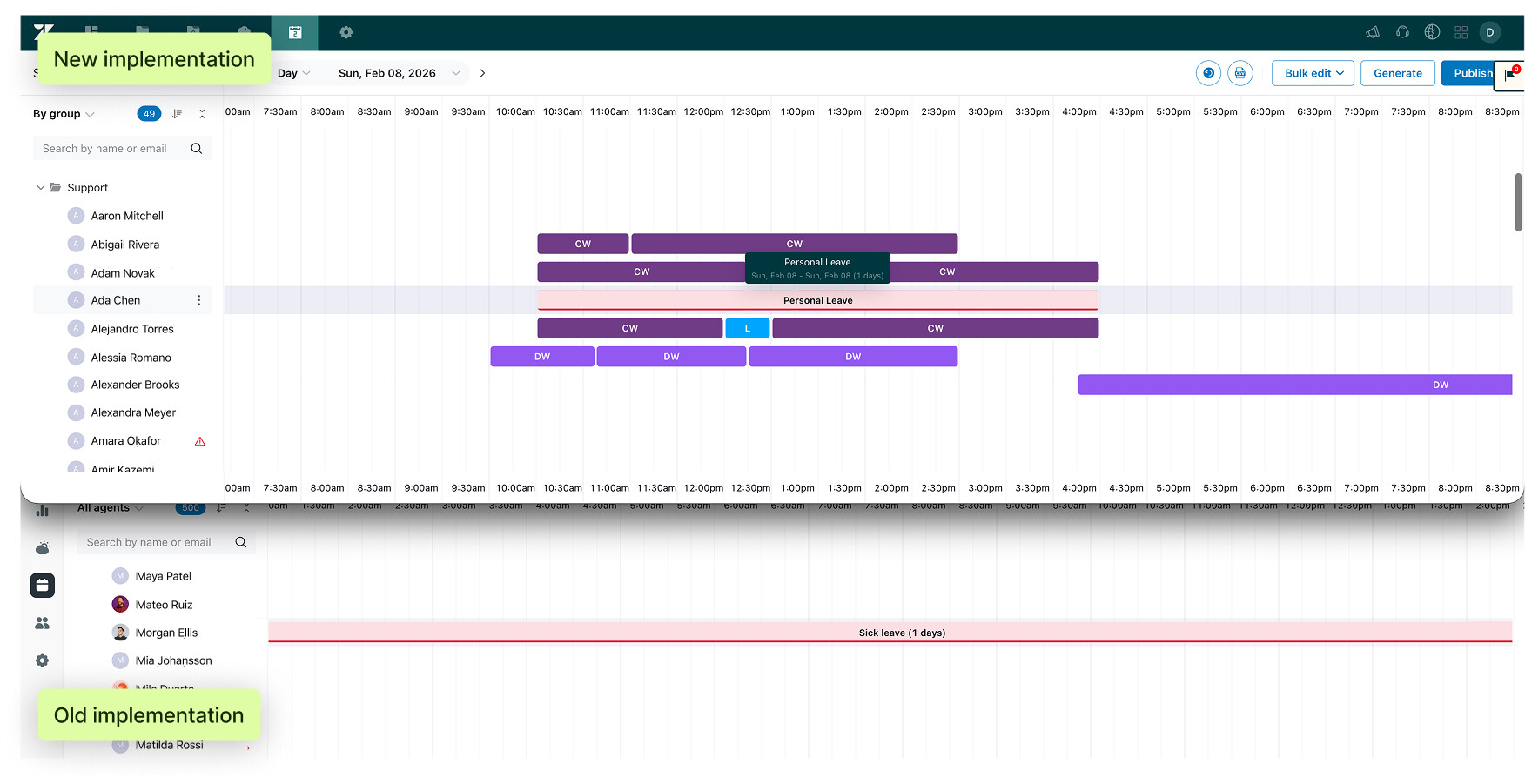
Task: Click the headset support icon in top bar
Action: tap(1402, 32)
